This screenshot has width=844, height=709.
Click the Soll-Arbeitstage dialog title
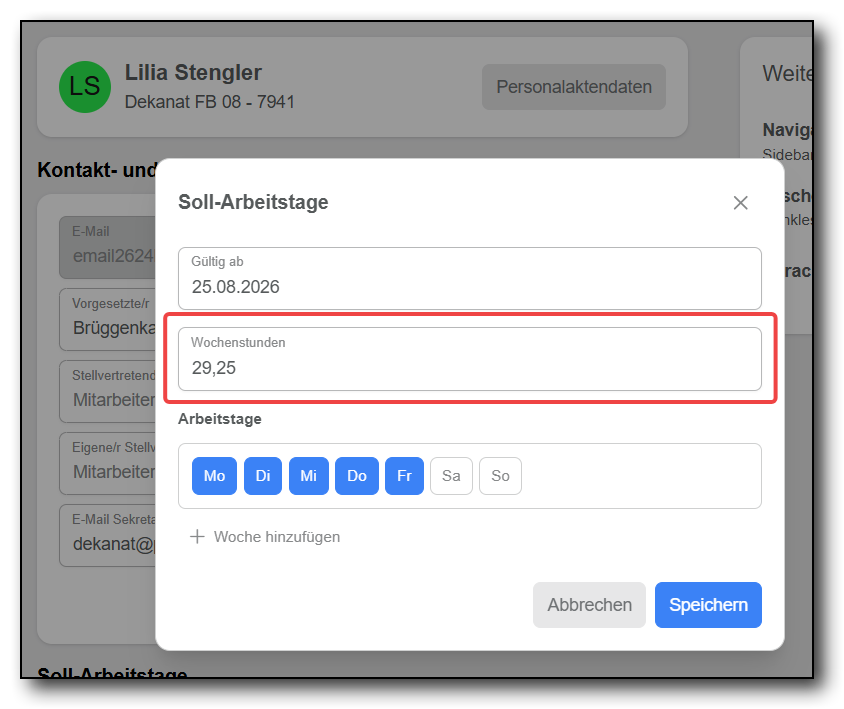pos(253,202)
